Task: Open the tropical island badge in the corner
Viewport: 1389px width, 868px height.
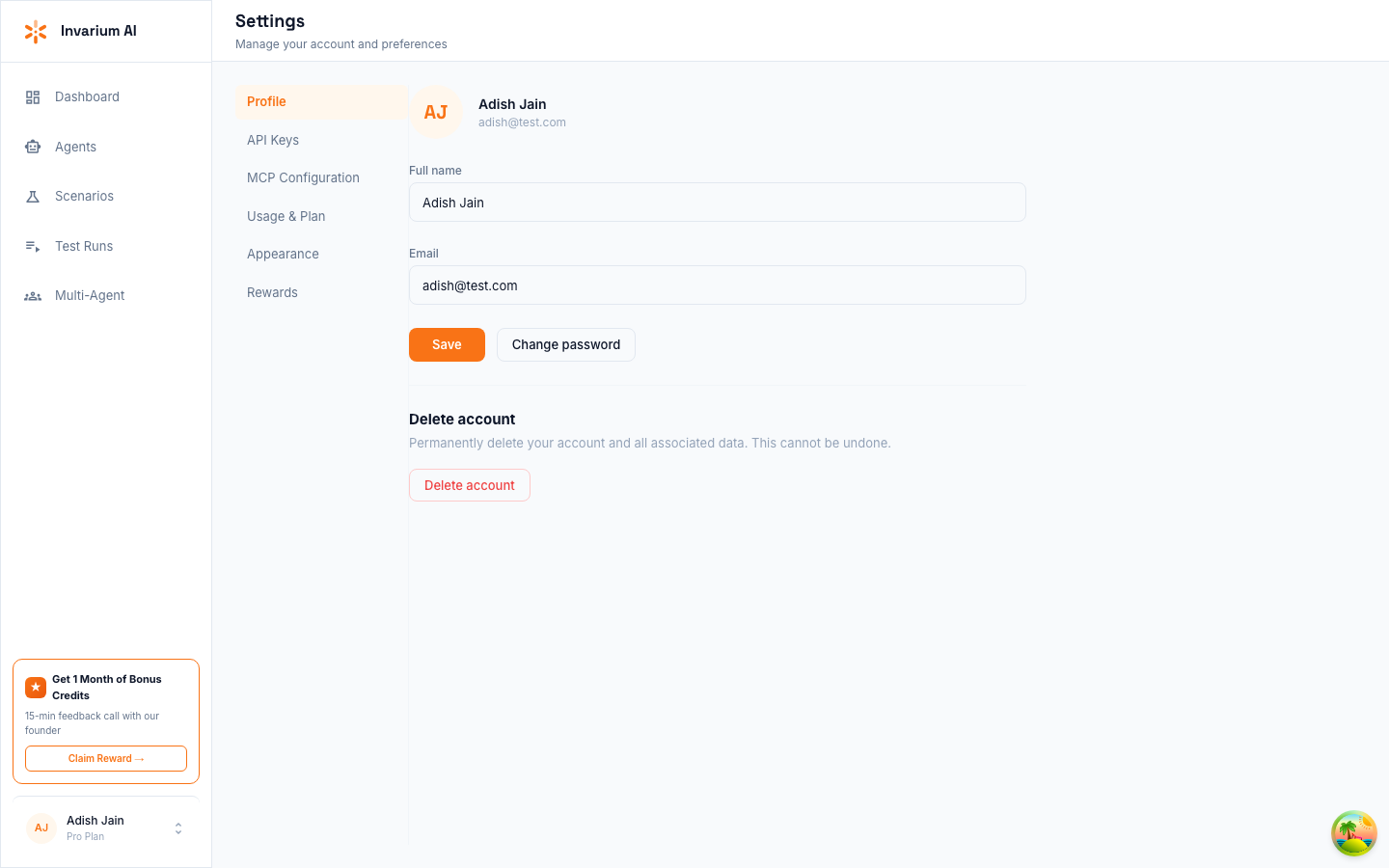Action: coord(1353,832)
